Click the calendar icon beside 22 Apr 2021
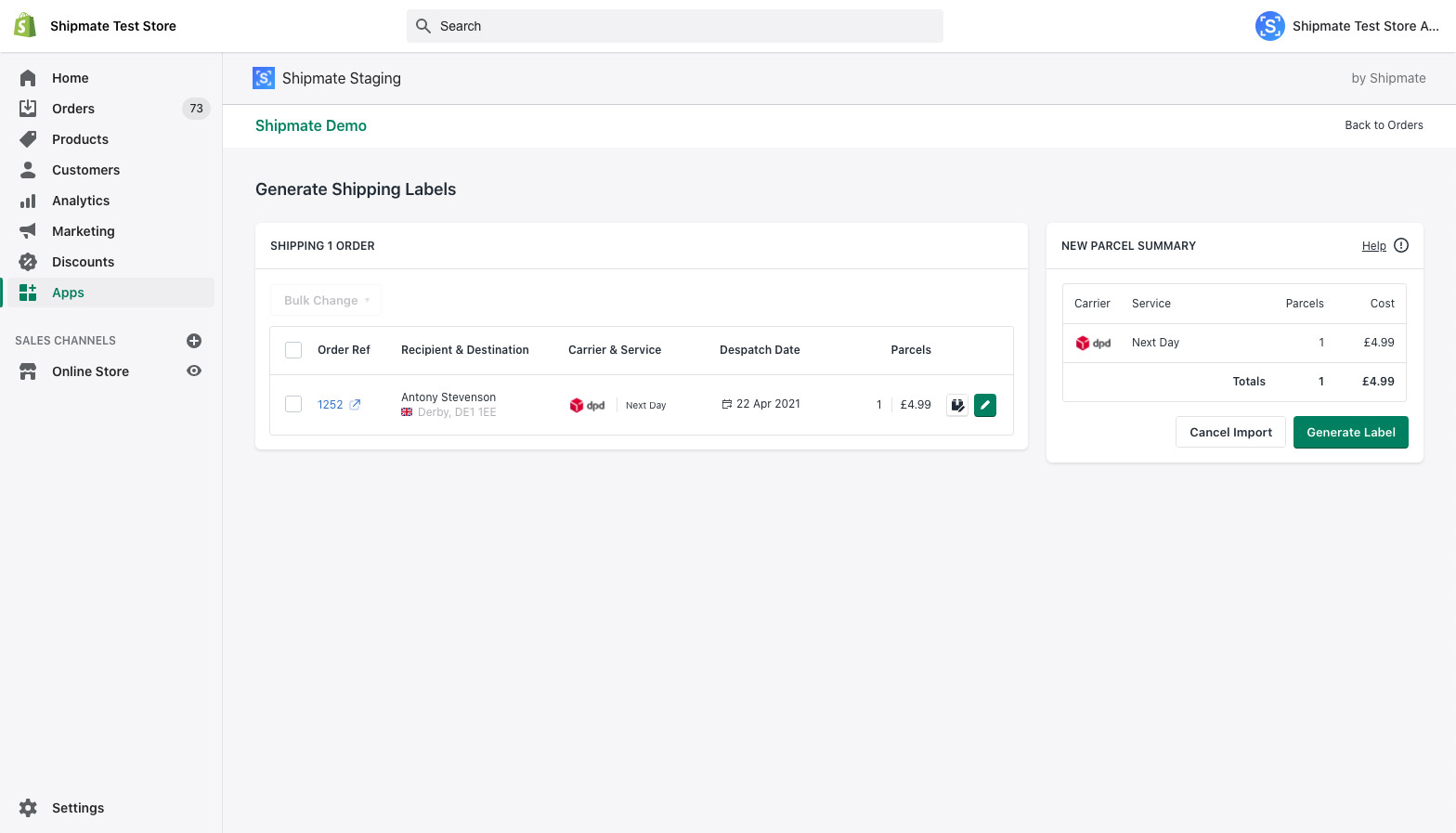 (x=727, y=404)
